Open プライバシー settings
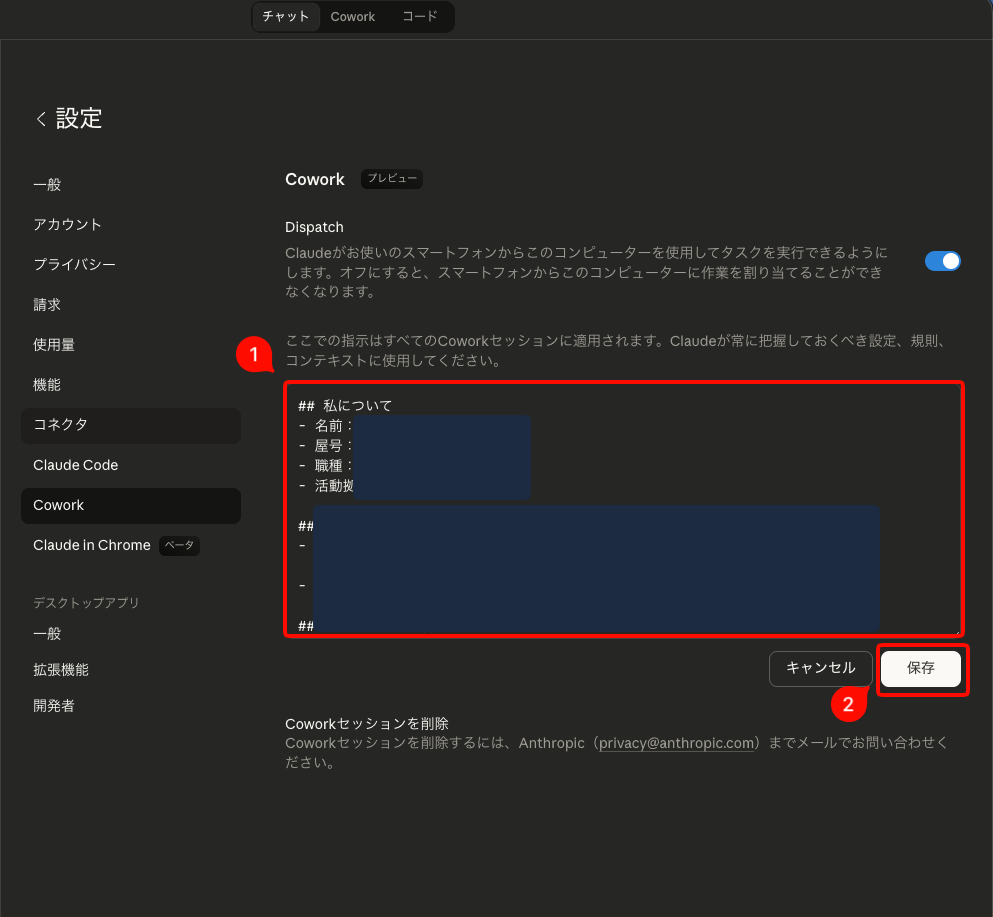The image size is (993, 917). 74,264
